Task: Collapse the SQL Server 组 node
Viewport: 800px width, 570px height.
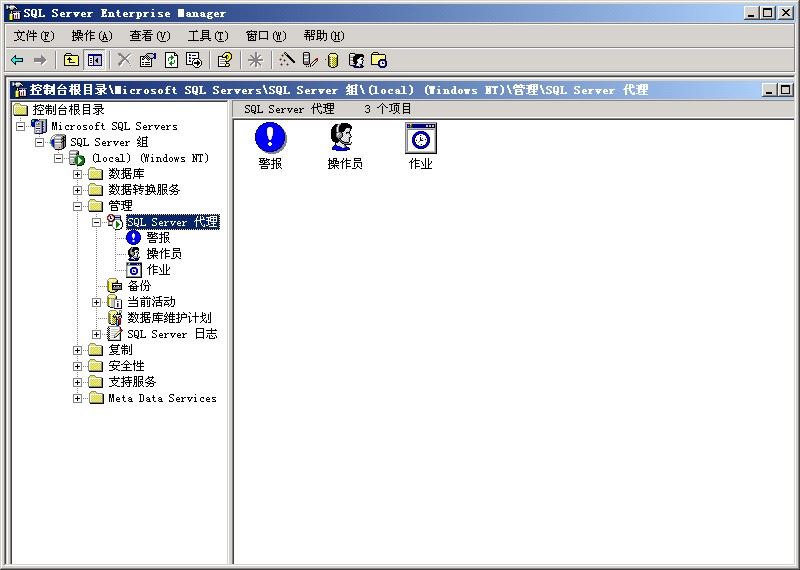Action: pyautogui.click(x=39, y=142)
